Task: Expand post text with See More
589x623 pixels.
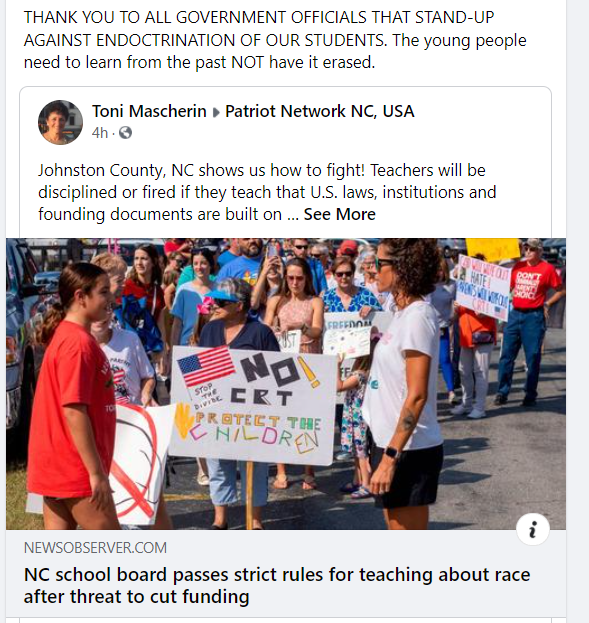Action: 339,214
